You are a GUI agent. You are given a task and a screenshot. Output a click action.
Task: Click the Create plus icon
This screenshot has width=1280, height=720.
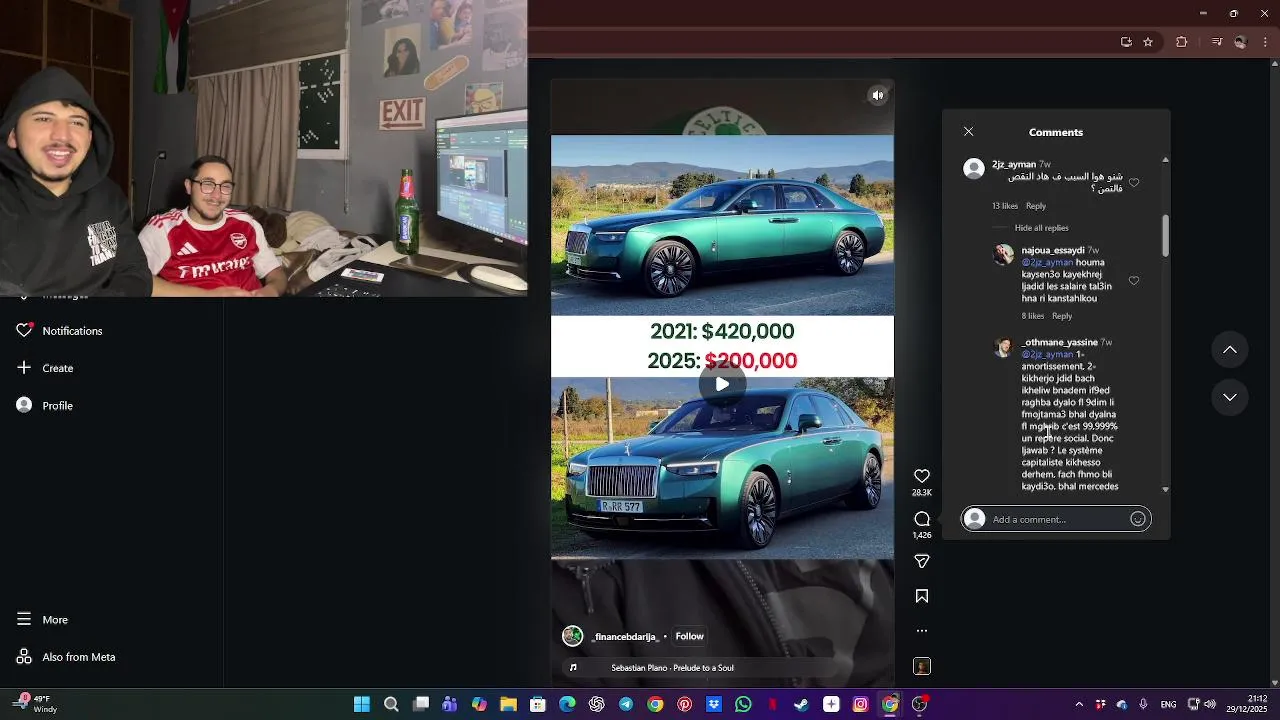point(24,368)
